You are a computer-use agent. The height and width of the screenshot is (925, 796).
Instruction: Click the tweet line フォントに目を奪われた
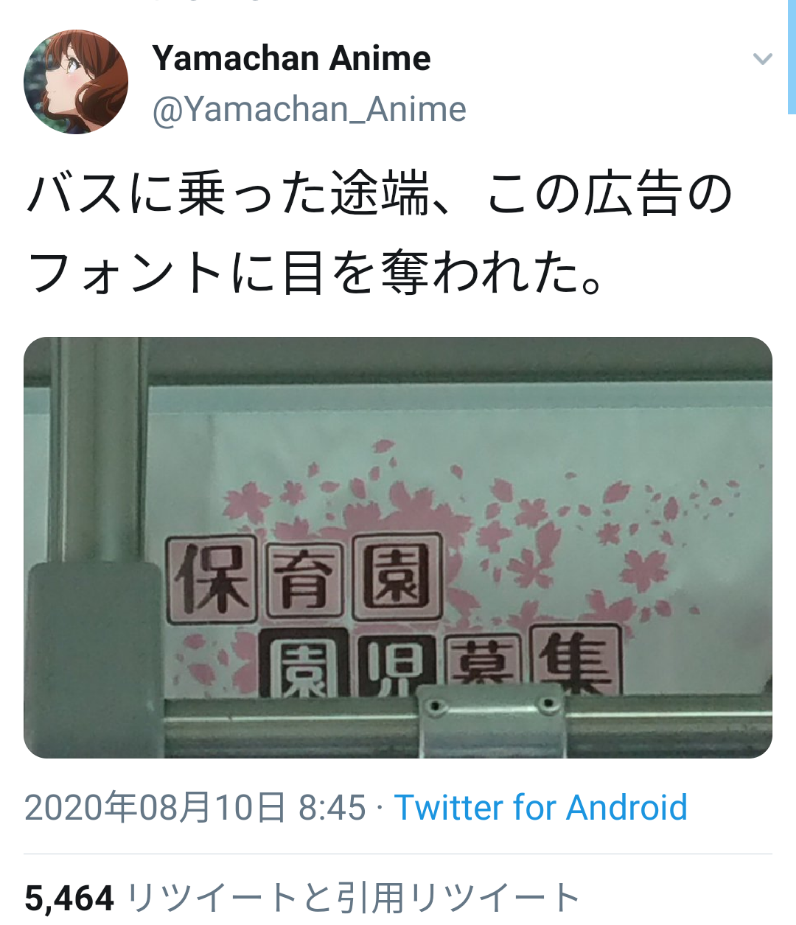point(315,272)
